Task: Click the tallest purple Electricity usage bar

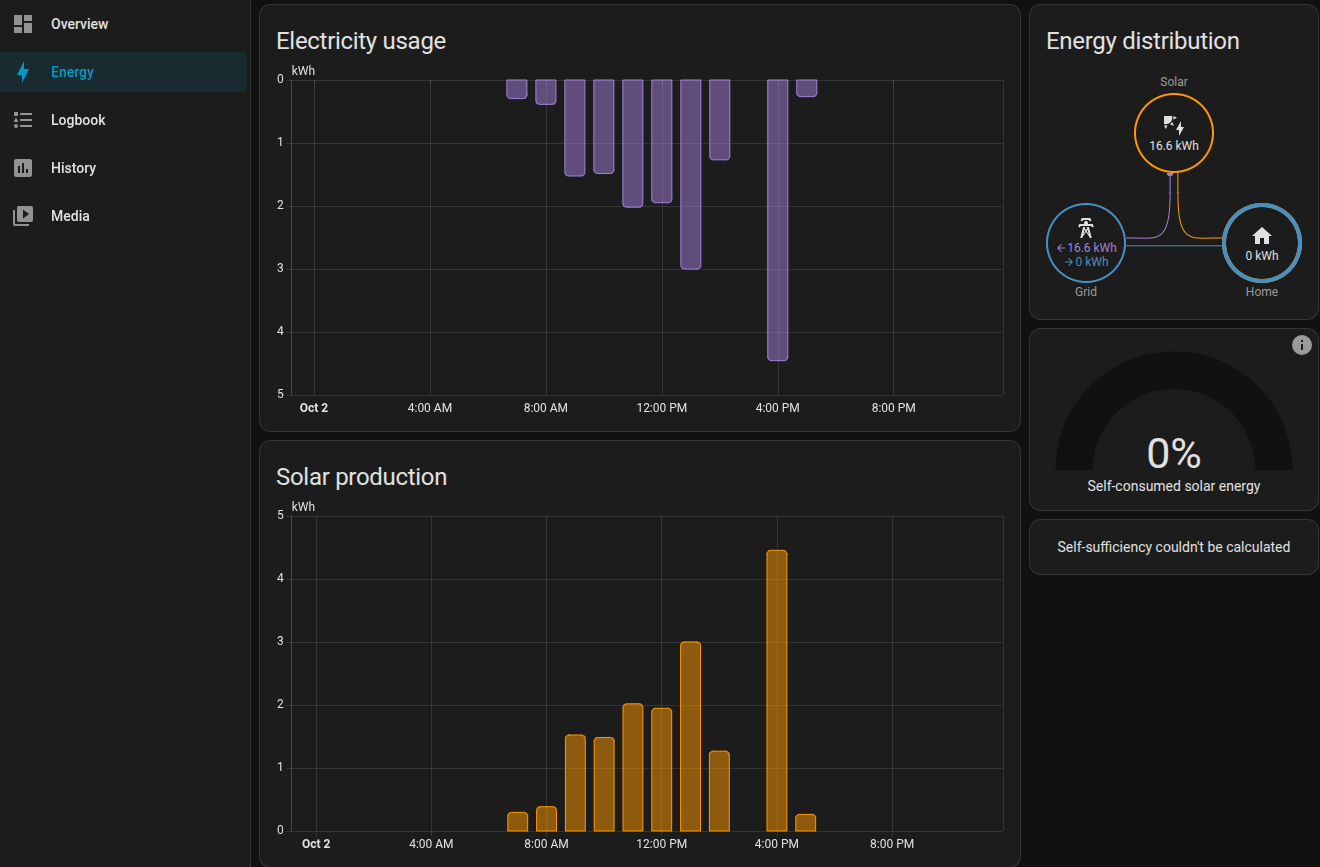Action: pyautogui.click(x=777, y=220)
